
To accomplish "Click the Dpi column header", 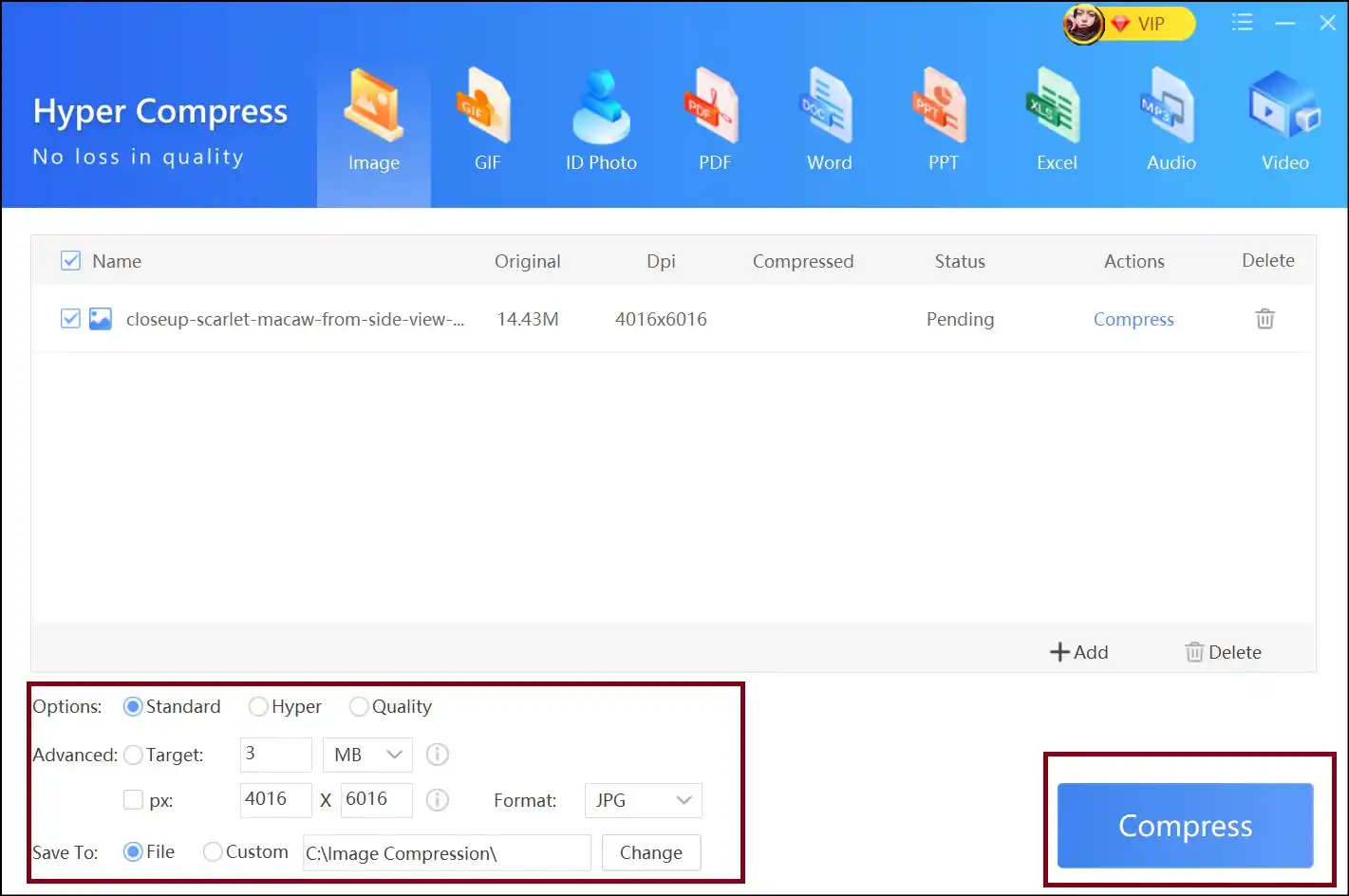I will pyautogui.click(x=661, y=261).
